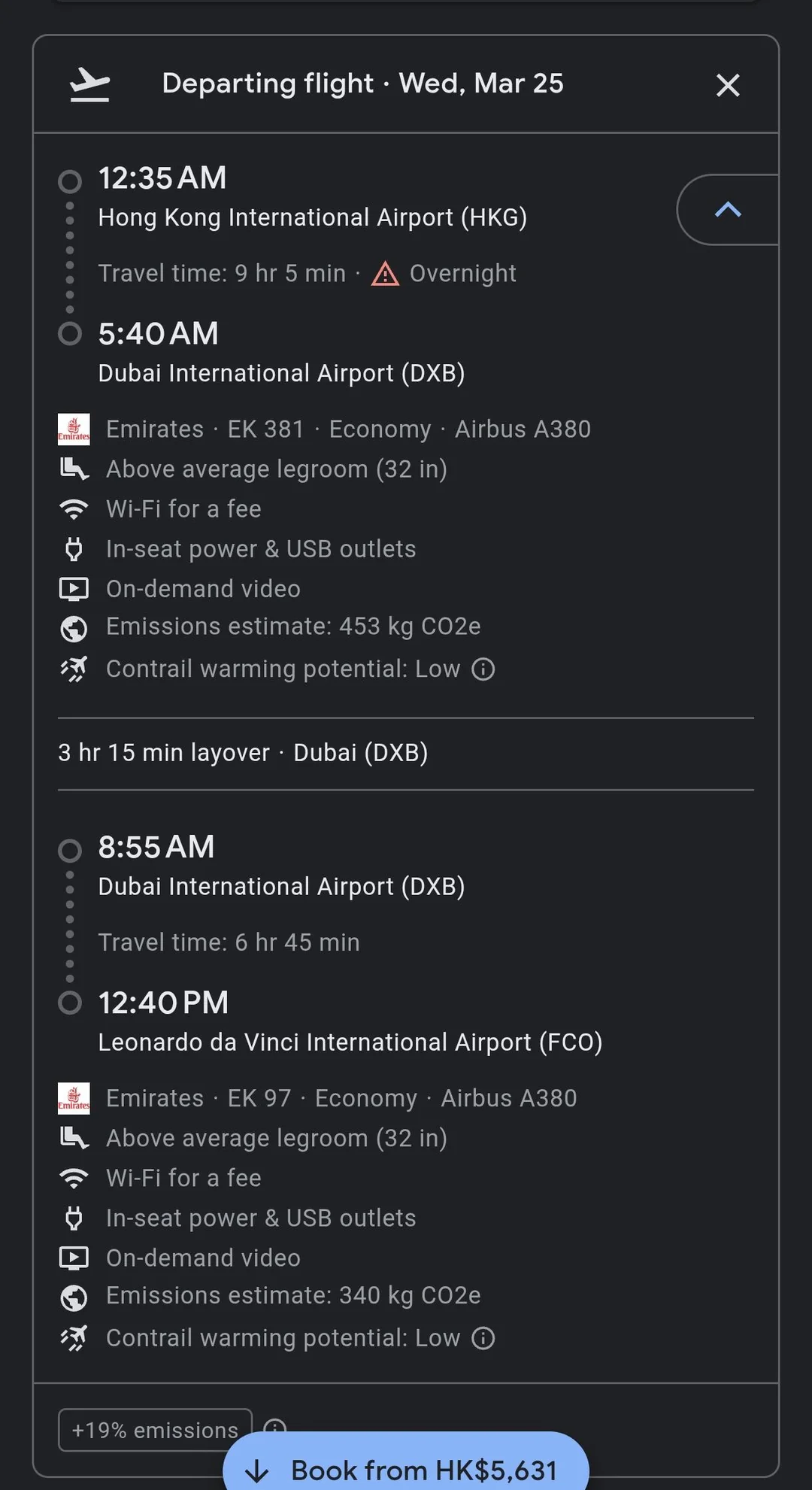Image resolution: width=812 pixels, height=1490 pixels.
Task: Close the departing flight details panel
Action: [x=727, y=85]
